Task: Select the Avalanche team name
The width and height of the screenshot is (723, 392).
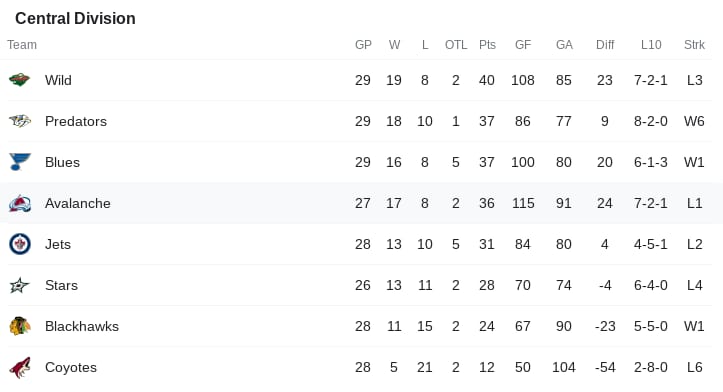Action: [77, 203]
